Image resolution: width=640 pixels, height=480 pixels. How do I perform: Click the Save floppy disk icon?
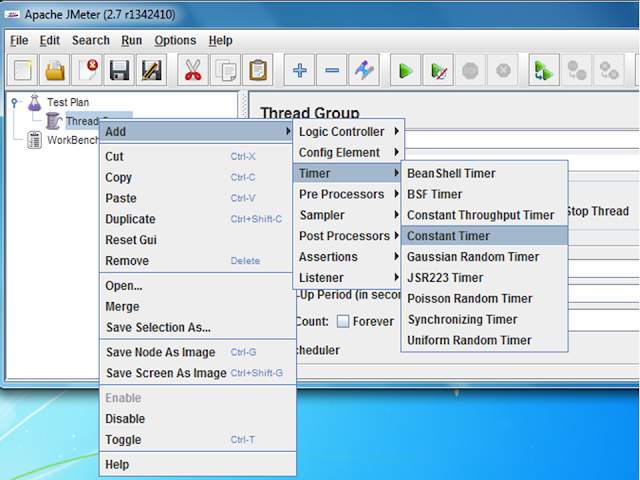click(x=119, y=70)
